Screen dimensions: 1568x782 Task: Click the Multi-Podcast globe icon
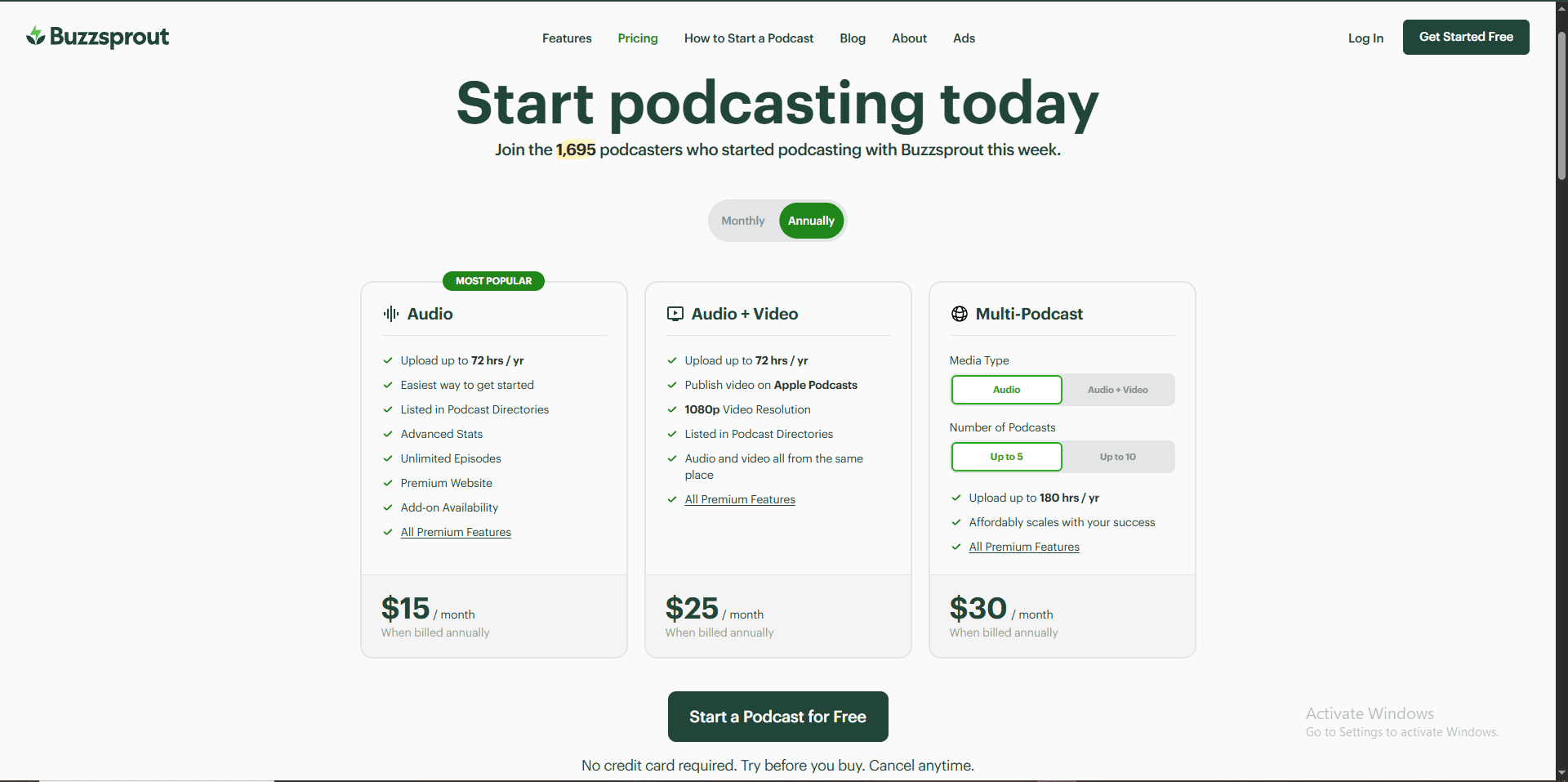coord(960,314)
